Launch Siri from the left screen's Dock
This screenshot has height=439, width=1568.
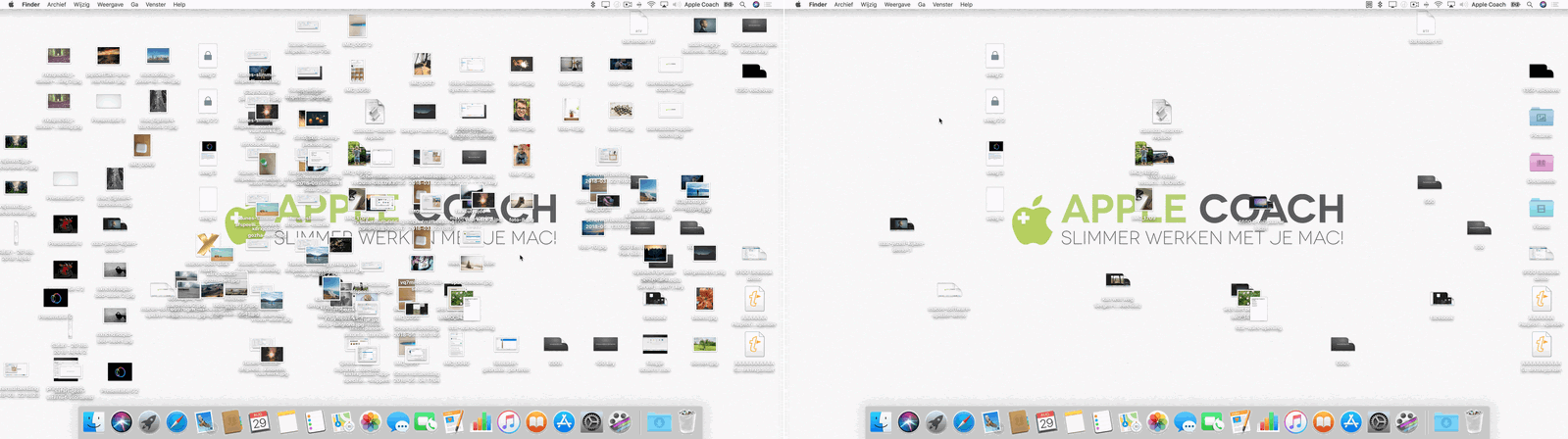(x=122, y=422)
